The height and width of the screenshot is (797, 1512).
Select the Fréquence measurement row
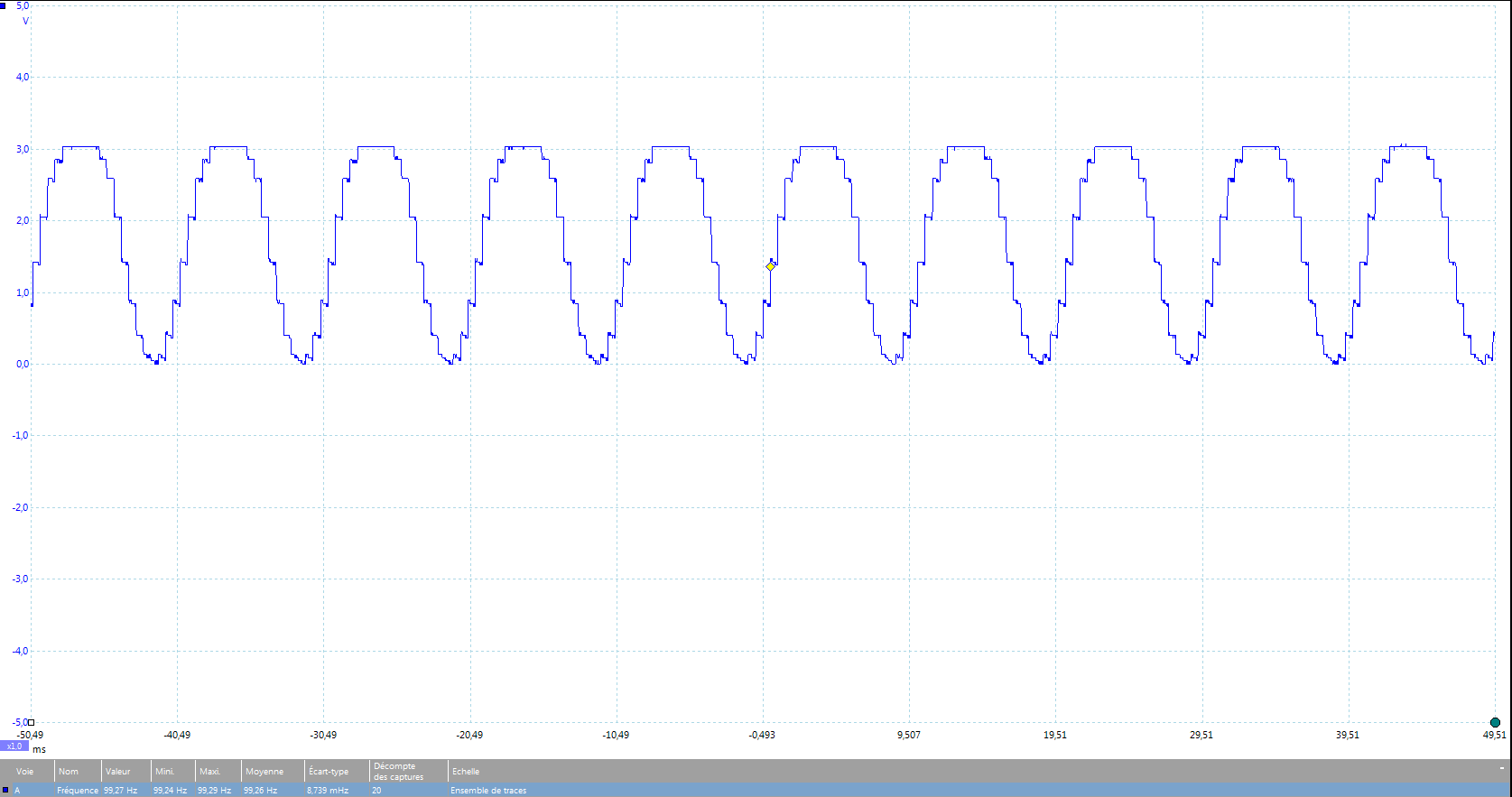(78, 790)
